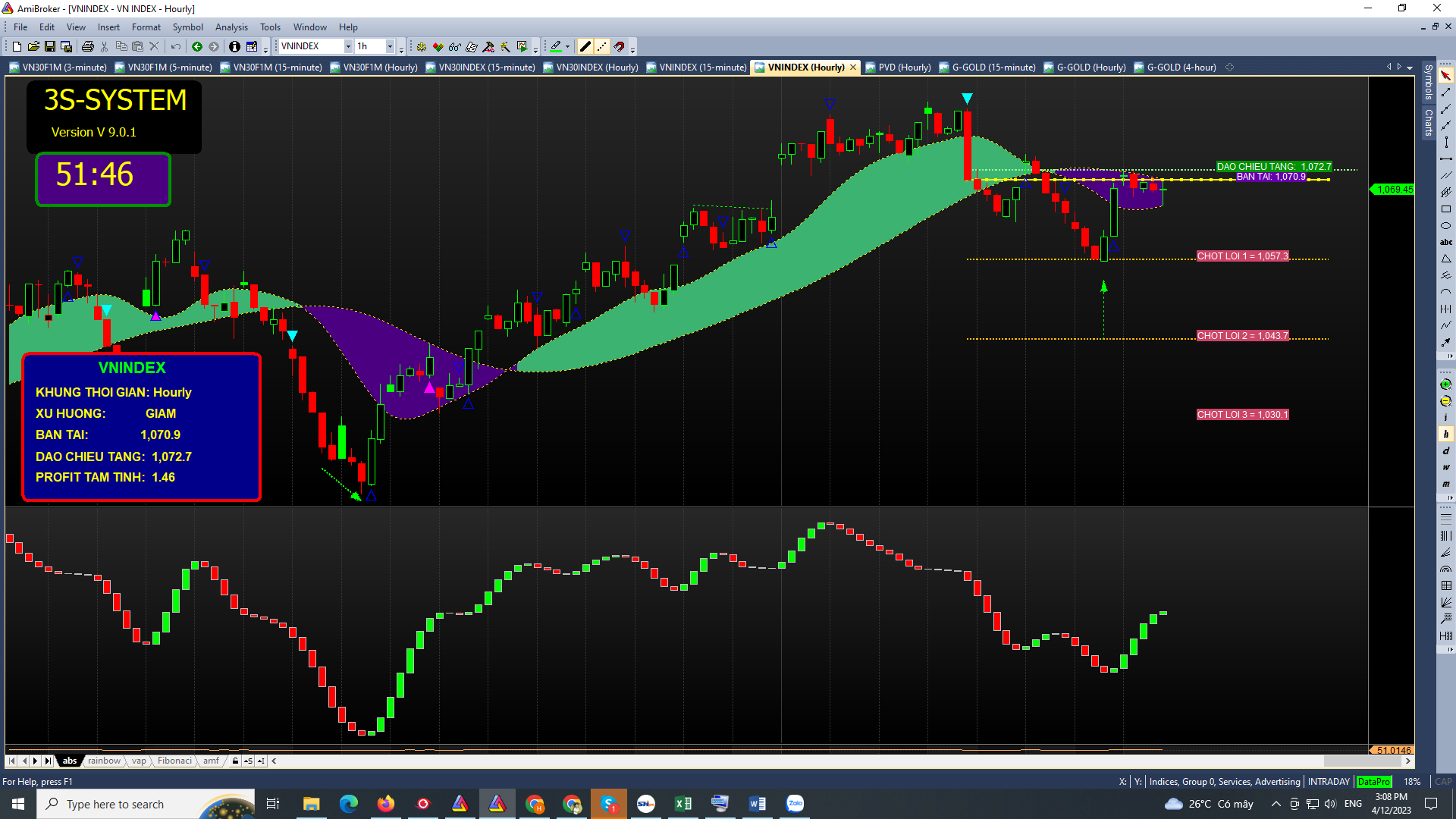Open the 1h interval dropdown
The image size is (1456, 819).
pyautogui.click(x=390, y=47)
